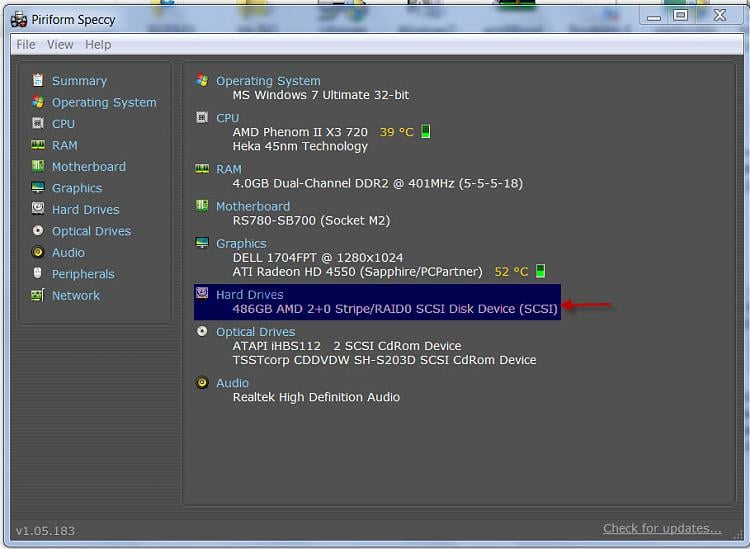Screen dimensions: 750x549
Task: Click the green CPU temperature indicator icon
Action: [426, 131]
